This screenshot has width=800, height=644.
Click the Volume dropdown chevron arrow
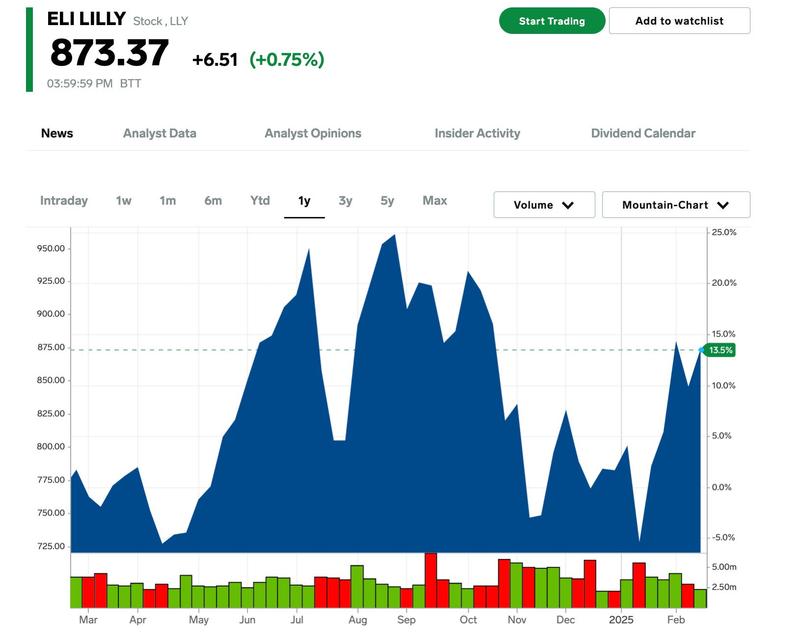tap(568, 205)
